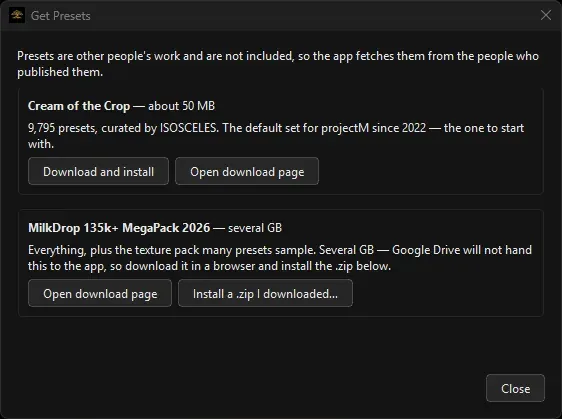
Task: Click the 'Everything, plus the texture pack' description
Action: click(x=280, y=258)
